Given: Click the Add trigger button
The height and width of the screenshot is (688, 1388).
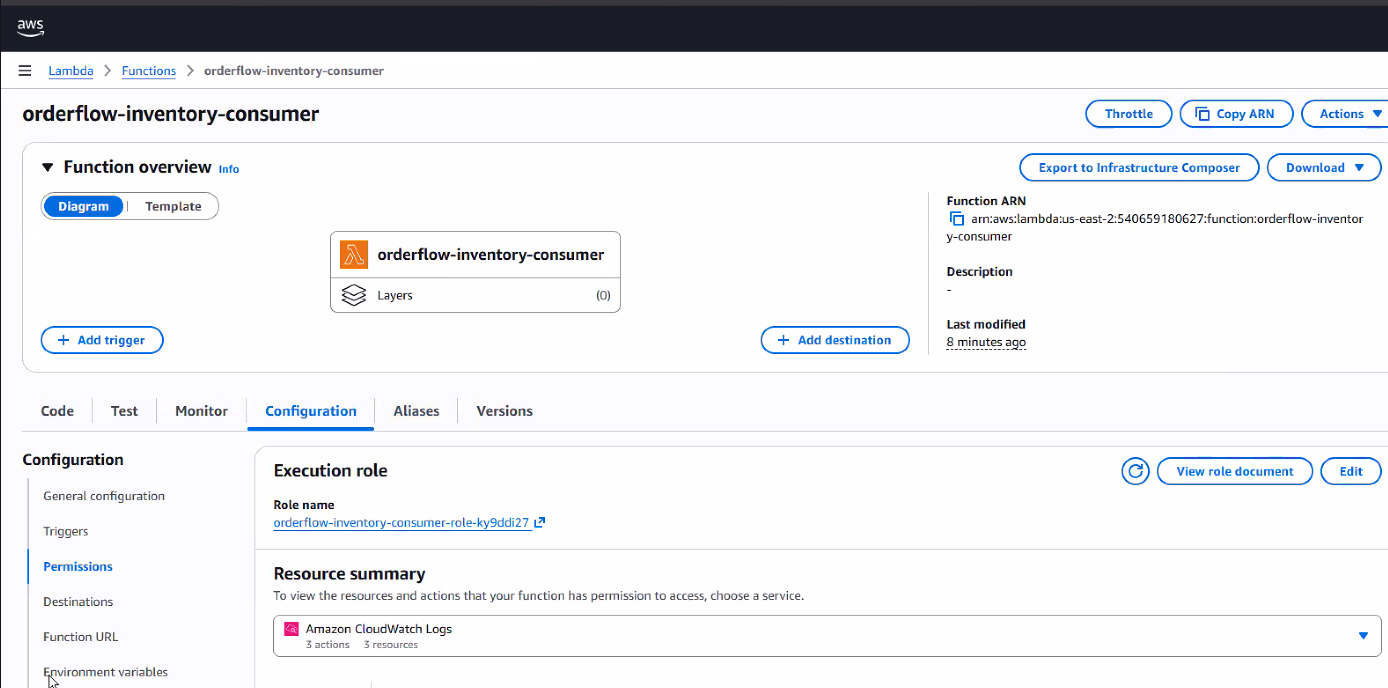Looking at the screenshot, I should (x=102, y=340).
